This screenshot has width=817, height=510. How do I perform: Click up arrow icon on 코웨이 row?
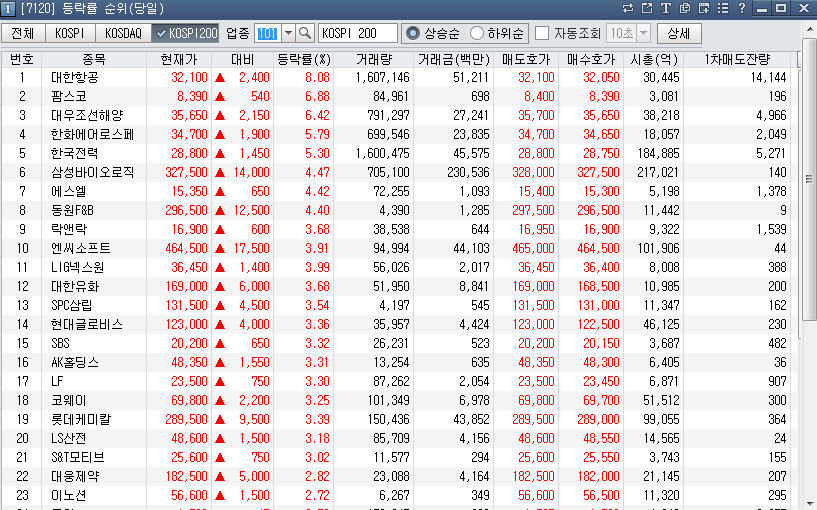pyautogui.click(x=220, y=401)
